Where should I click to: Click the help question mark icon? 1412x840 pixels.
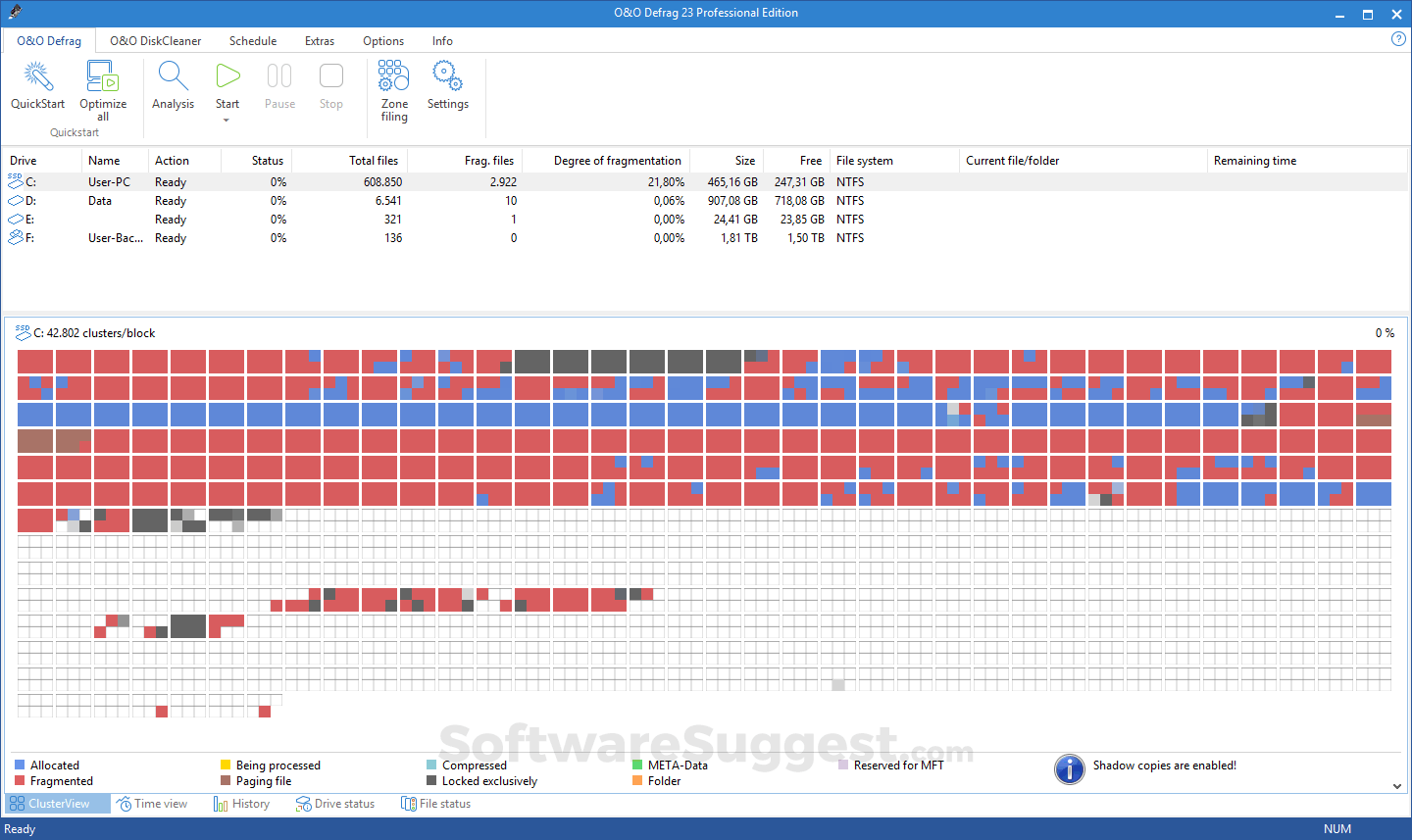(1398, 38)
